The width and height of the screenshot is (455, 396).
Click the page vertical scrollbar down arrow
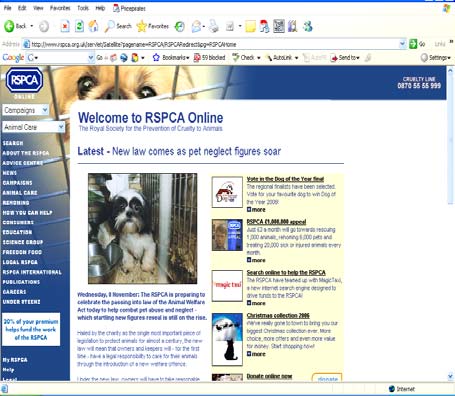pyautogui.click(x=450, y=377)
